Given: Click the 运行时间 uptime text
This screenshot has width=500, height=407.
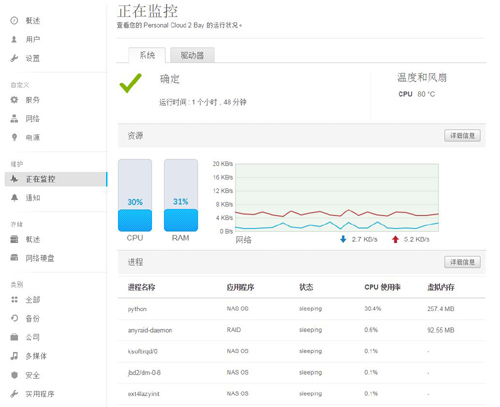Looking at the screenshot, I should (x=203, y=102).
